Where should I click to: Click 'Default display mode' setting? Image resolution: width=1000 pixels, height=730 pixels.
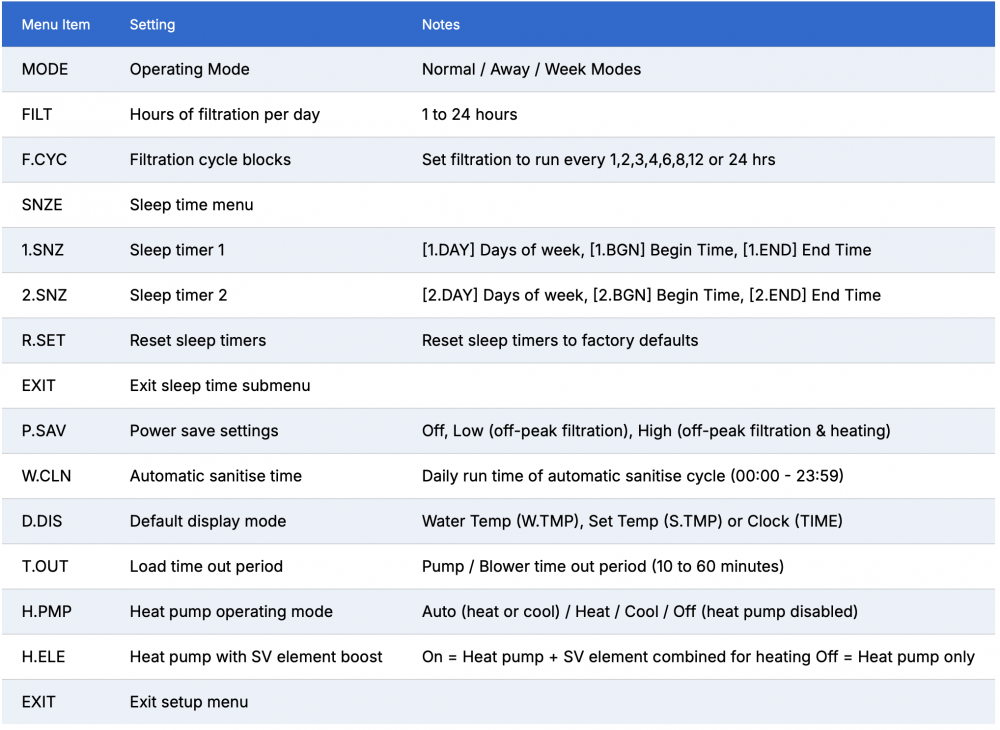point(208,522)
